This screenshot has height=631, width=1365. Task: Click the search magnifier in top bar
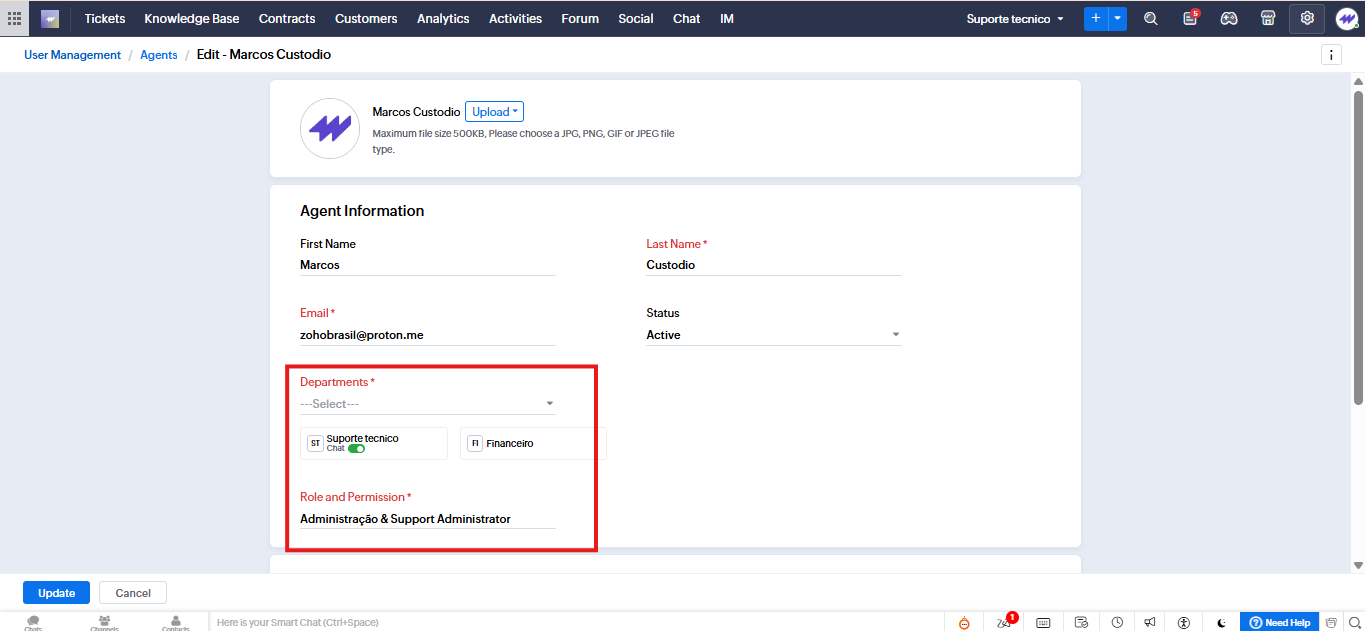click(1151, 18)
